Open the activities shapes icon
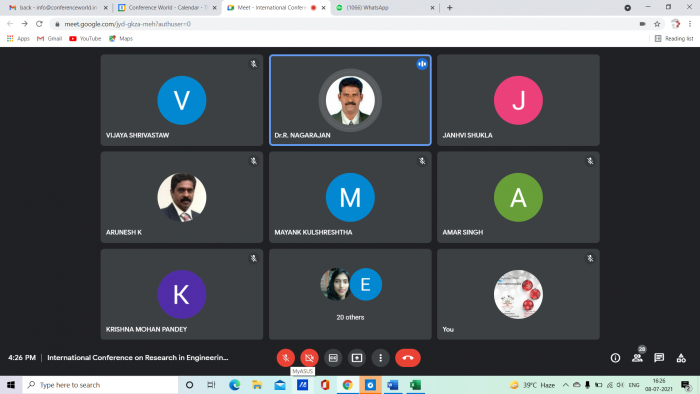Screen dimensions: 700x394 pyautogui.click(x=681, y=358)
